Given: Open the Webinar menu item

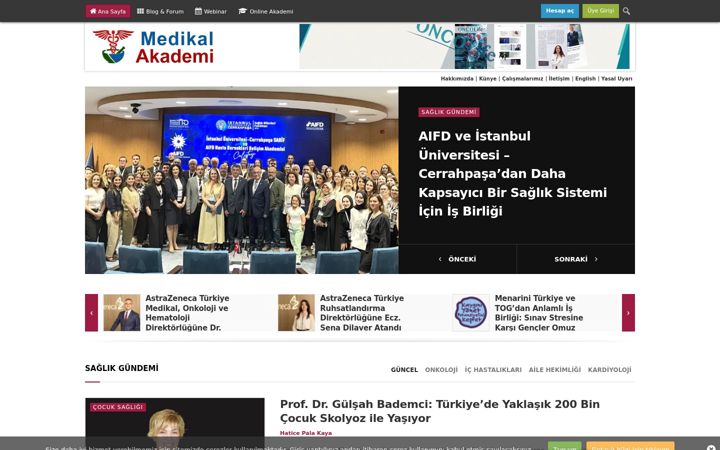Looking at the screenshot, I should coord(211,11).
